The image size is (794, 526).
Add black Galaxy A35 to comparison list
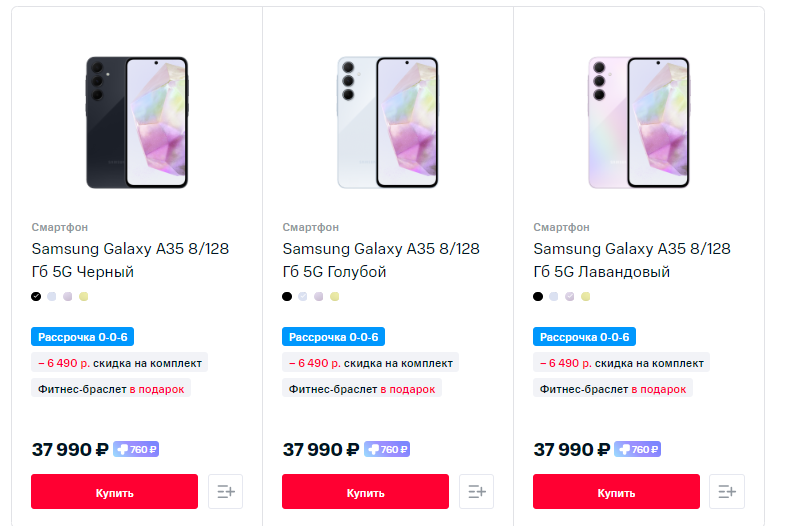(225, 492)
